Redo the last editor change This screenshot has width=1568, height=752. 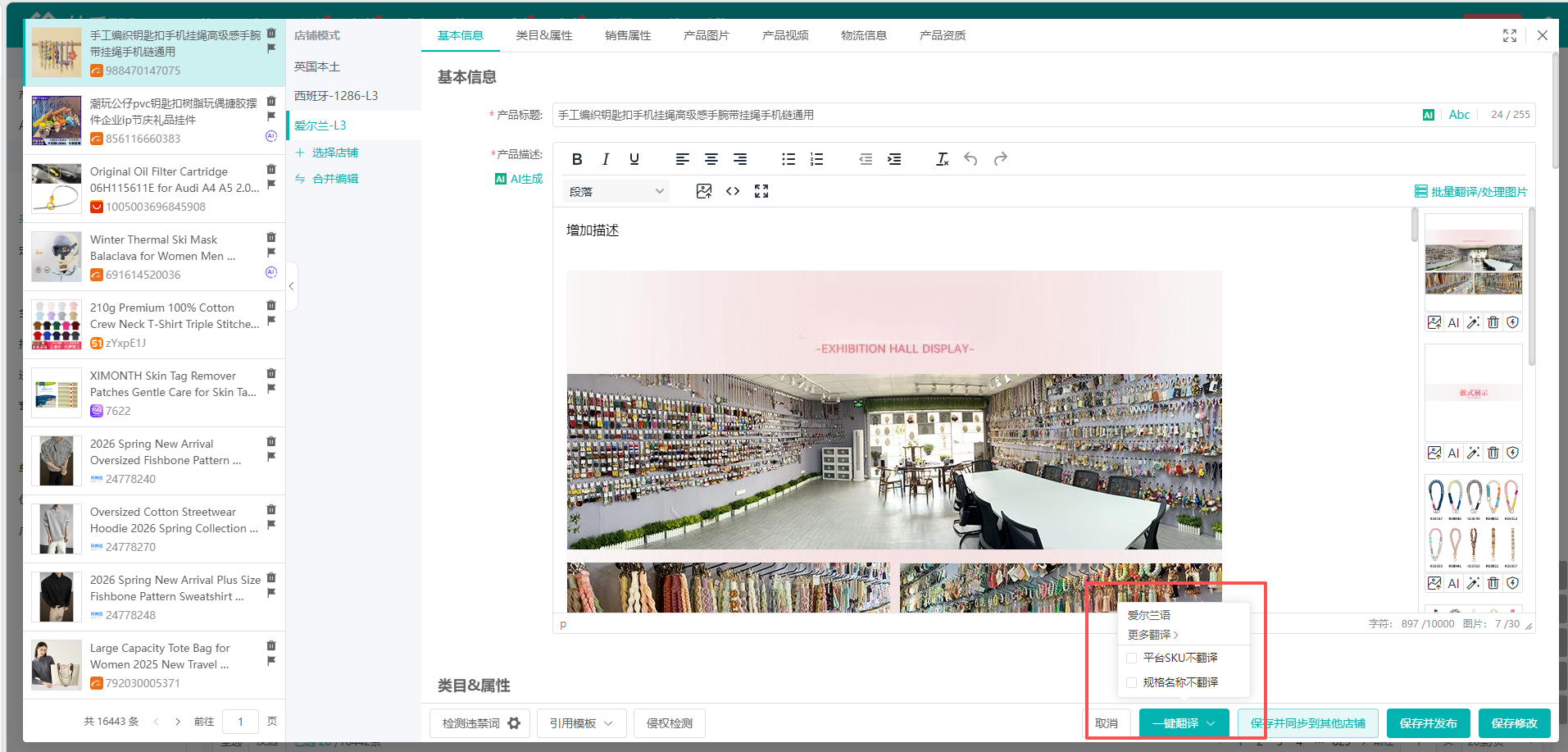pos(1000,159)
